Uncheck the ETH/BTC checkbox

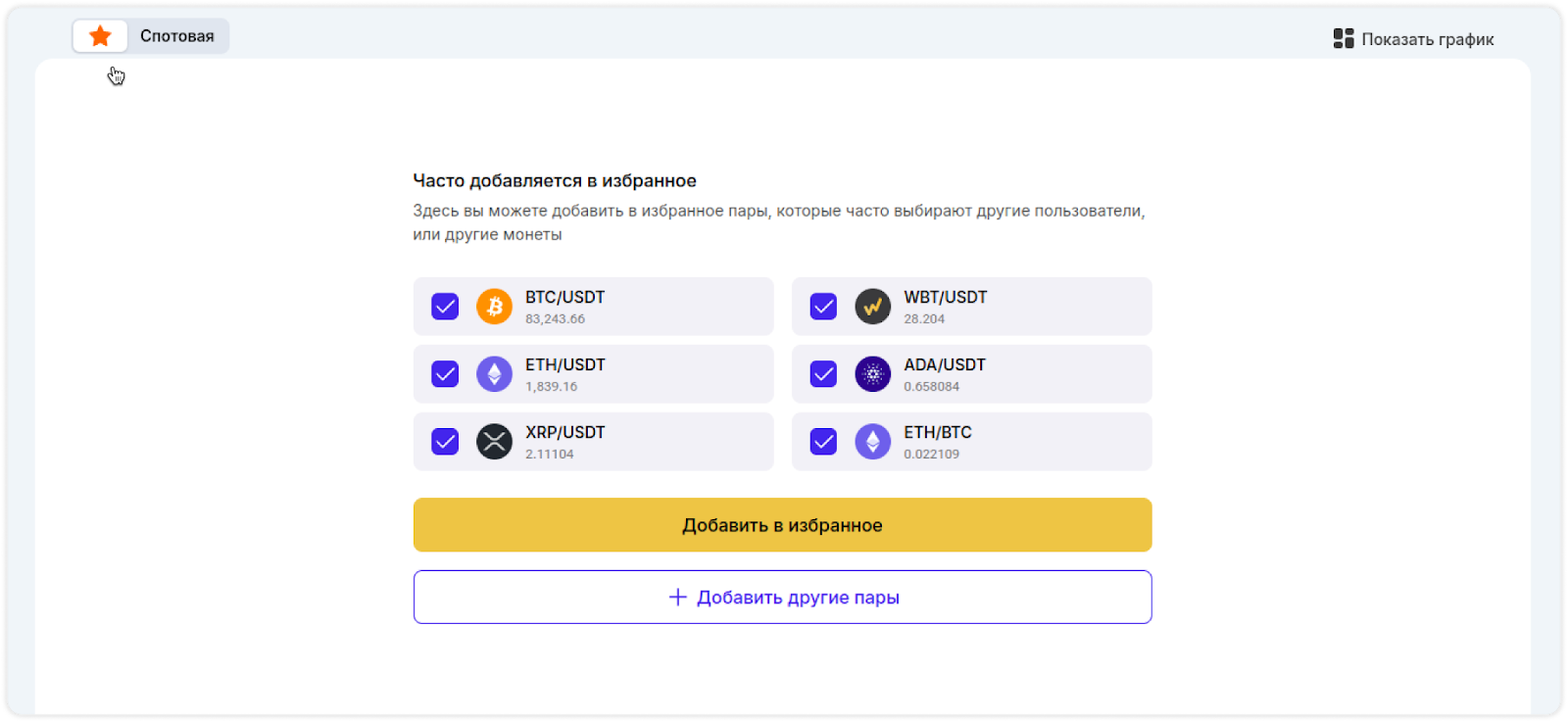tap(823, 442)
